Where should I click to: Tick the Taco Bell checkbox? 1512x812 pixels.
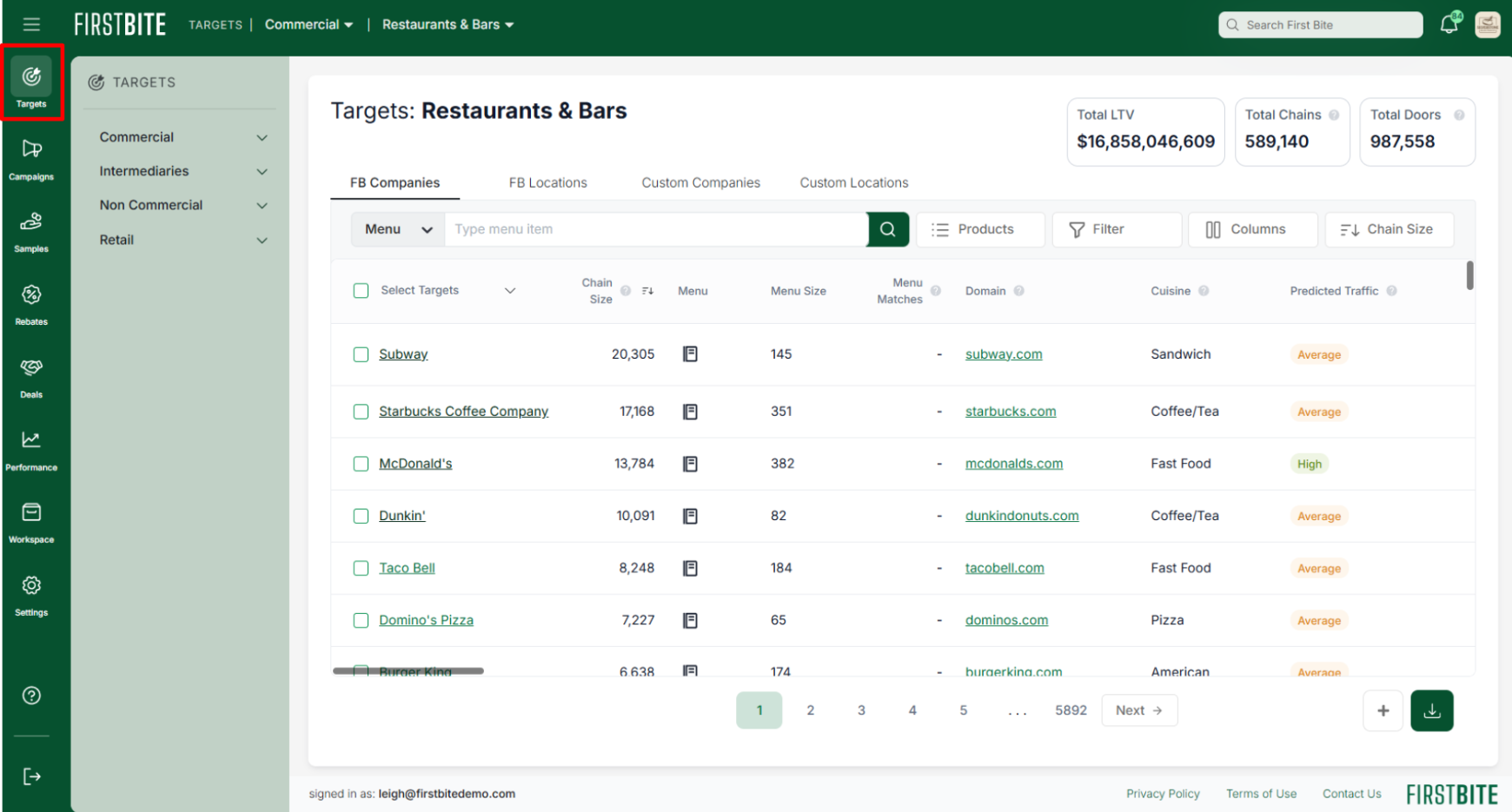361,568
